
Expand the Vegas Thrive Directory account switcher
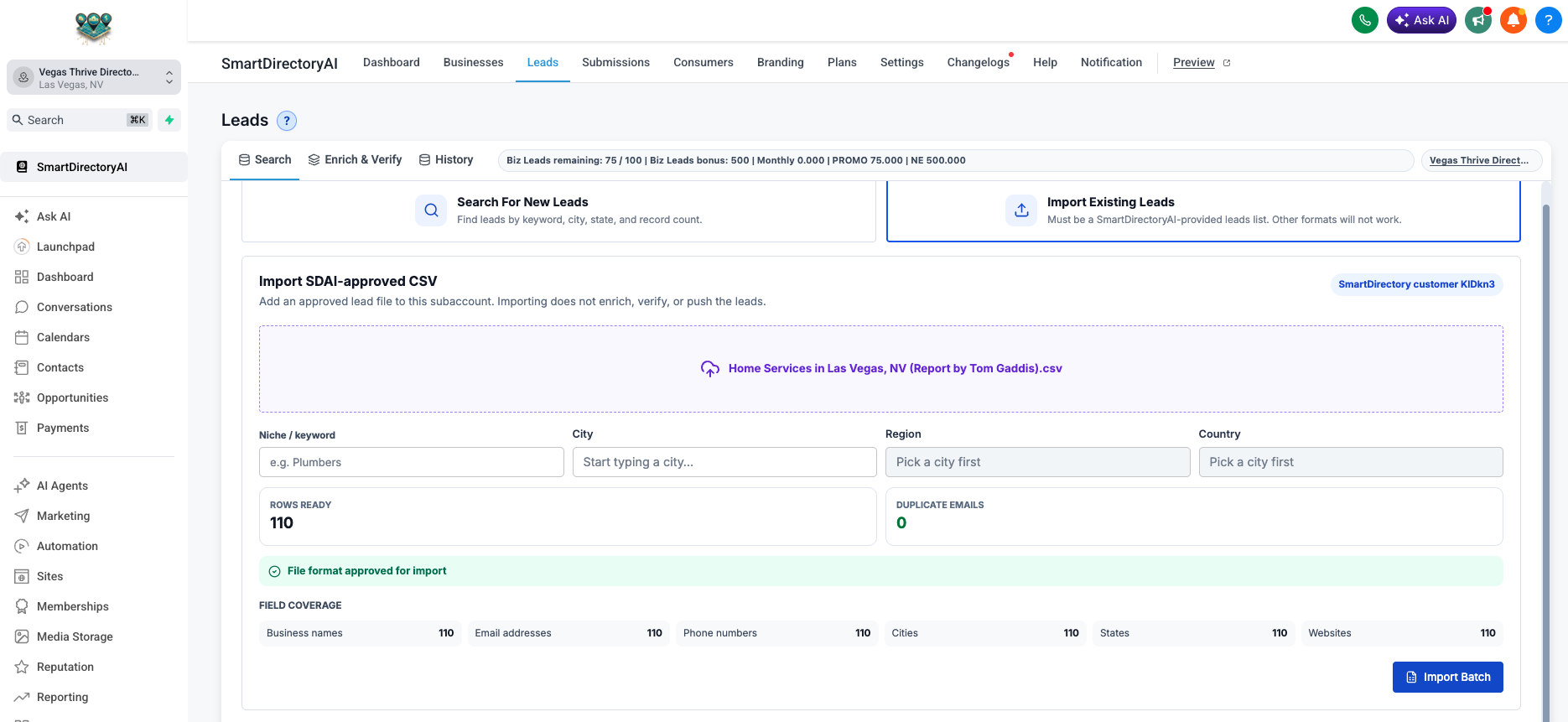(94, 77)
